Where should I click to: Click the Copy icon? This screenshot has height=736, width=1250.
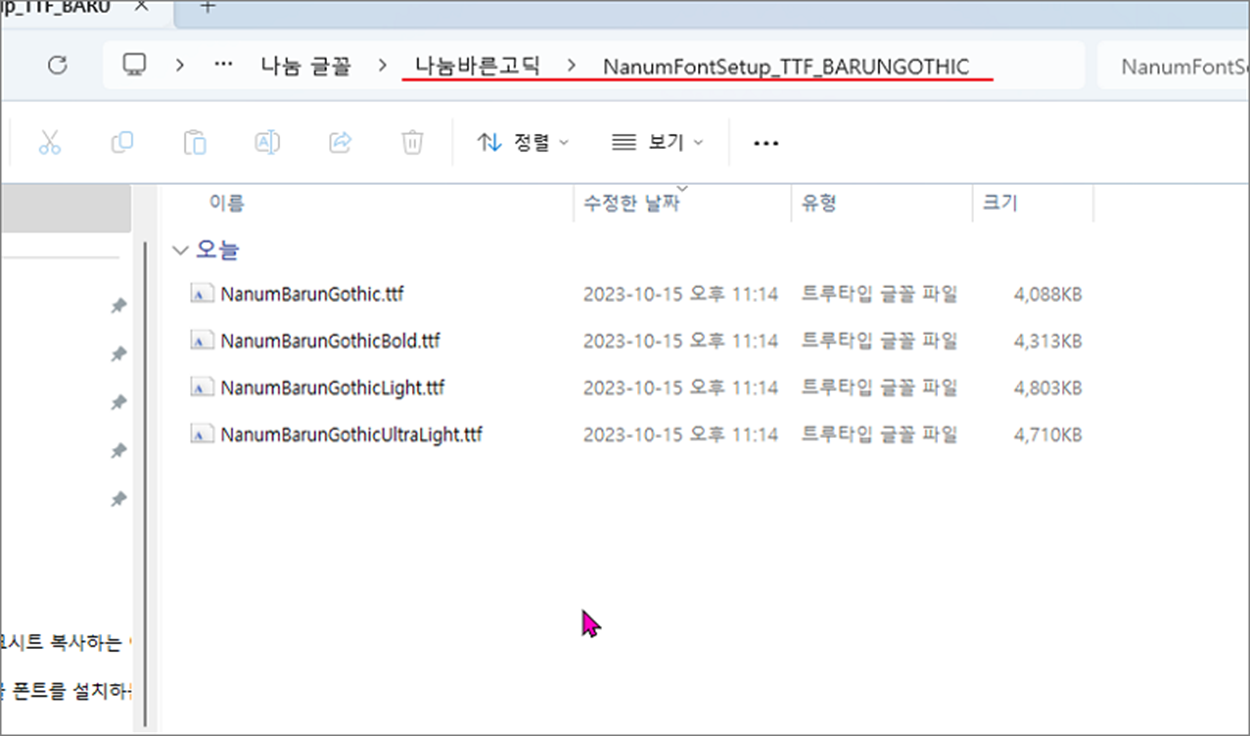click(122, 142)
